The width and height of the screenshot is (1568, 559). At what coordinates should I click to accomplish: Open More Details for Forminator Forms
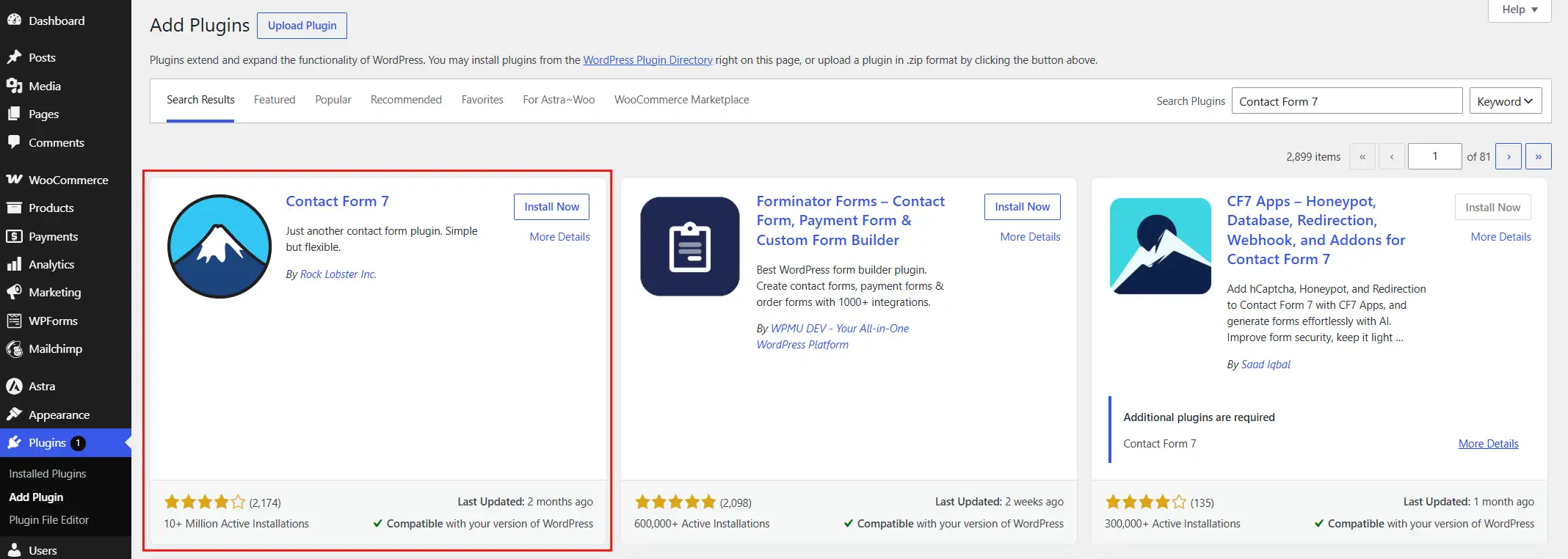click(1030, 237)
